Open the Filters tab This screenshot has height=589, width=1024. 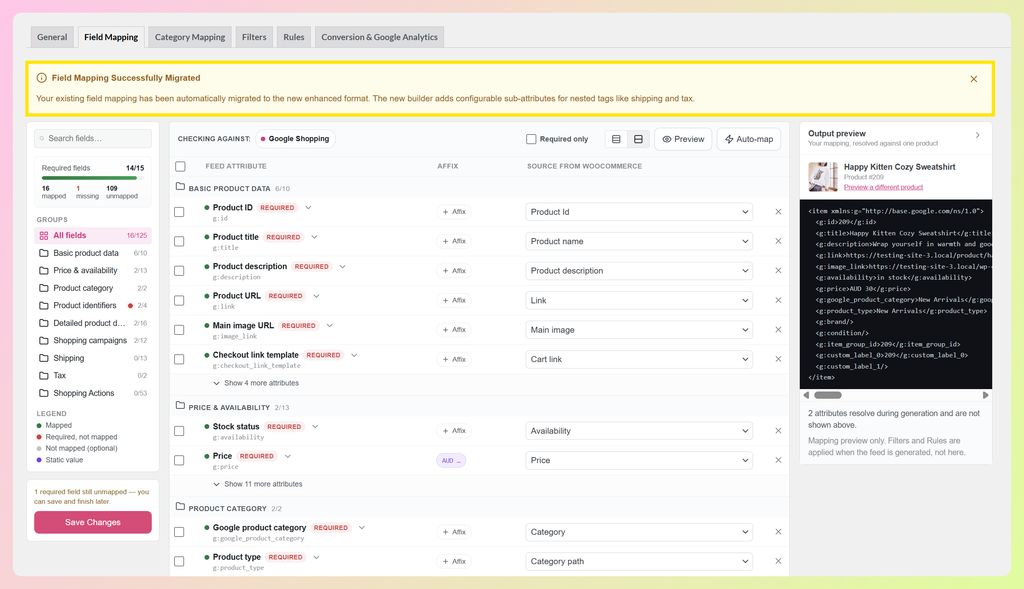[x=254, y=37]
